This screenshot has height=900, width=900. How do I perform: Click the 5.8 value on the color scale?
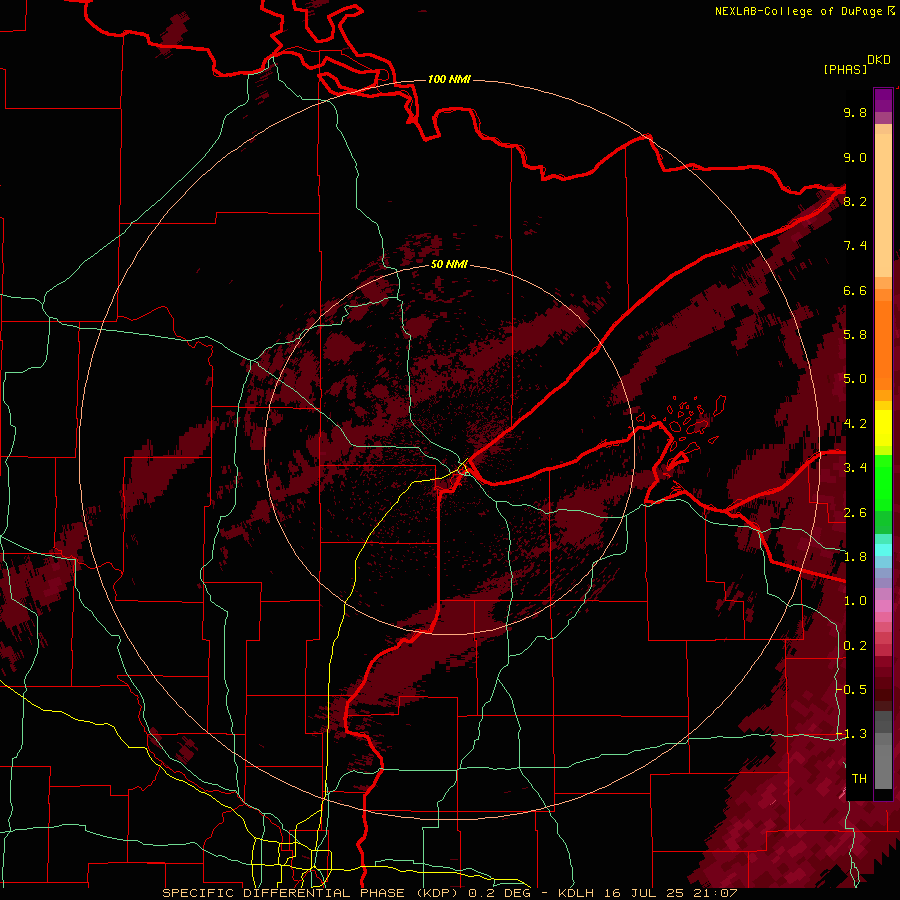pos(855,335)
